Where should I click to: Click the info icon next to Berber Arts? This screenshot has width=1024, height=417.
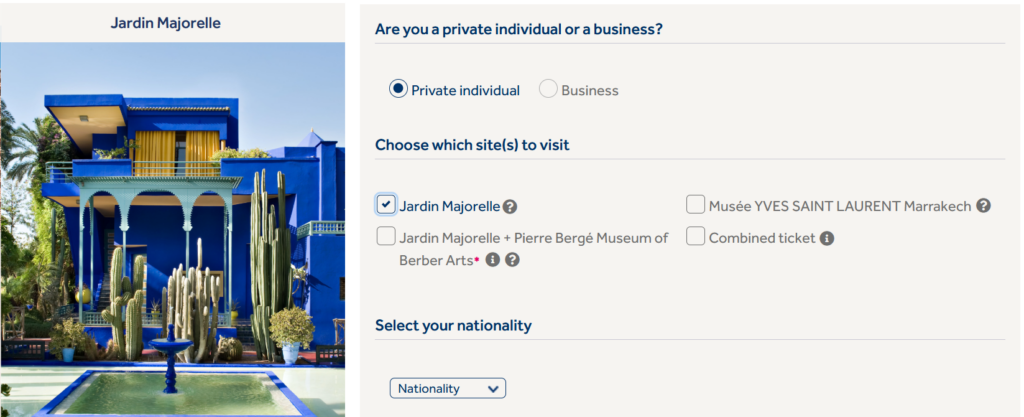(492, 260)
